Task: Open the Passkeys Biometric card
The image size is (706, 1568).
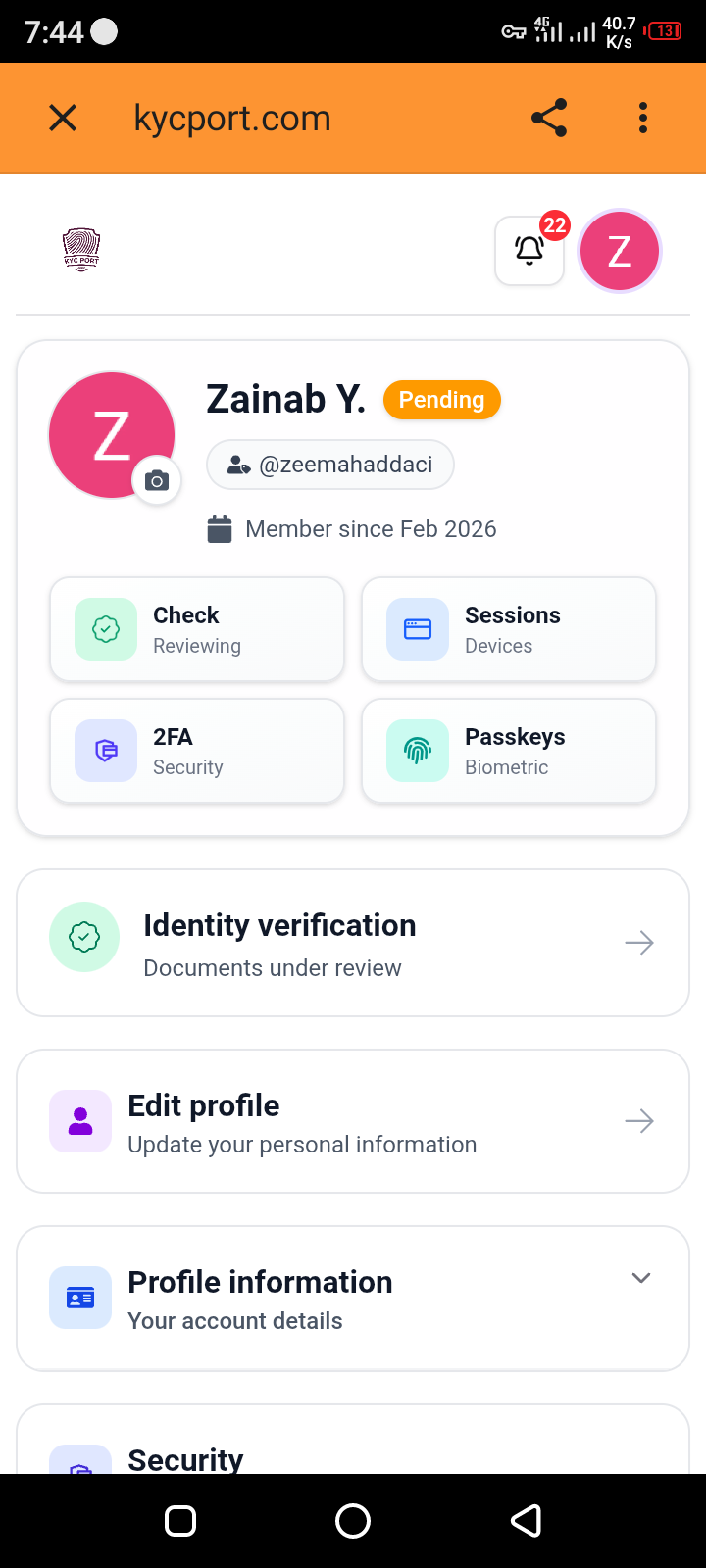Action: pos(509,751)
